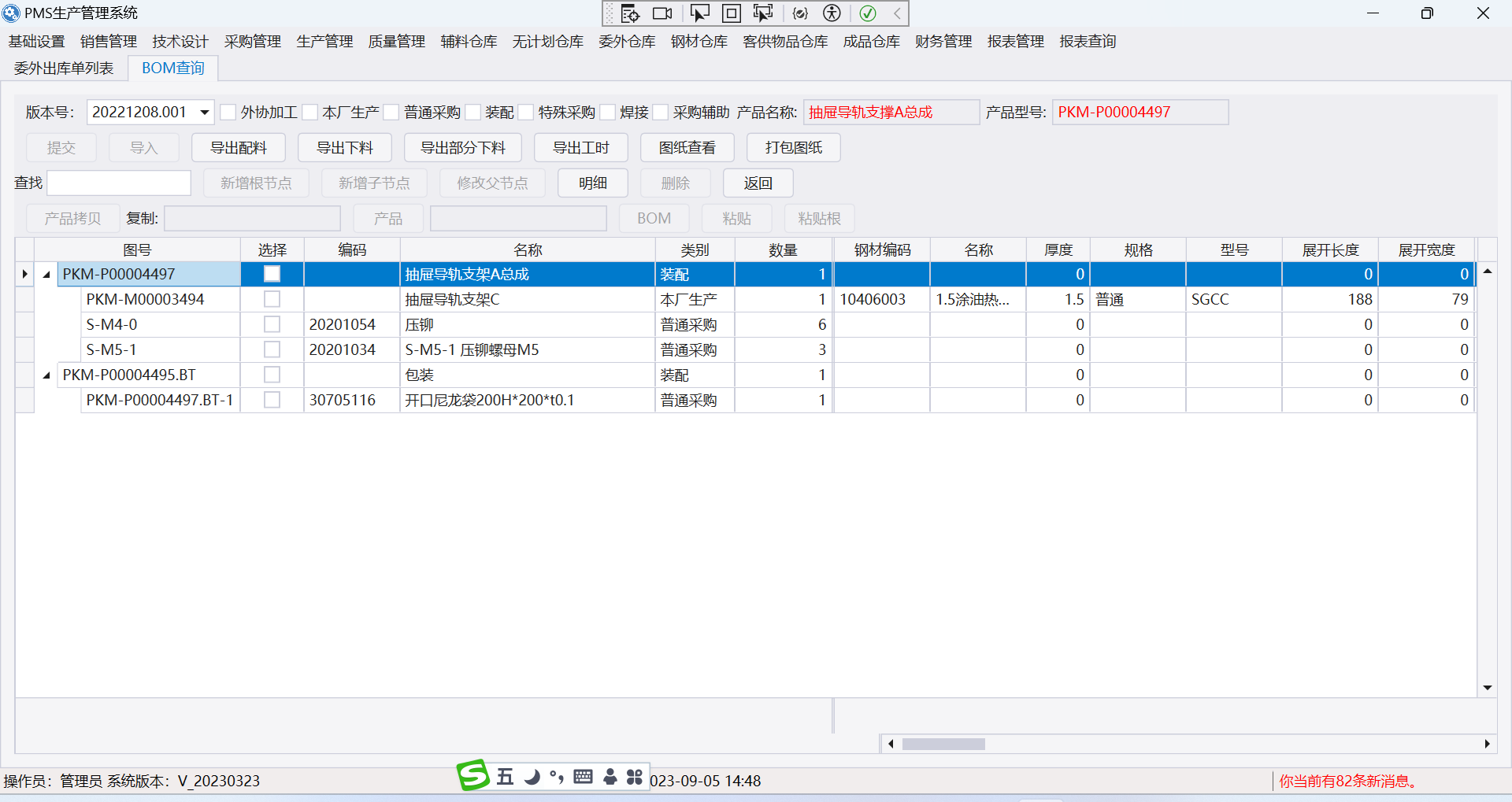The height and width of the screenshot is (802, 1512).
Task: Click the 导出配料 button
Action: click(239, 148)
